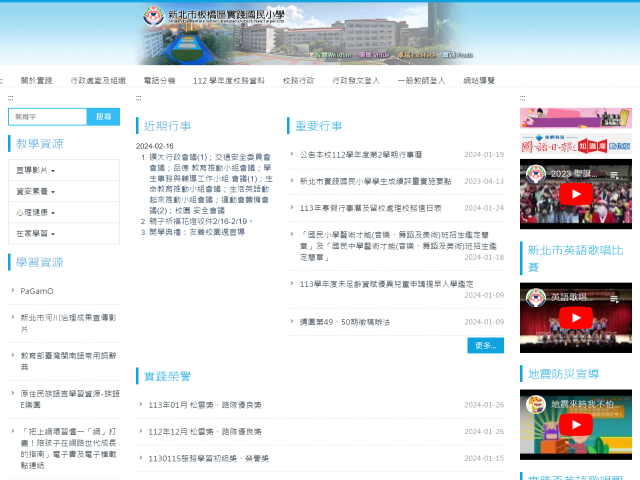
Task: Click the 搜尋 search button
Action: [103, 117]
